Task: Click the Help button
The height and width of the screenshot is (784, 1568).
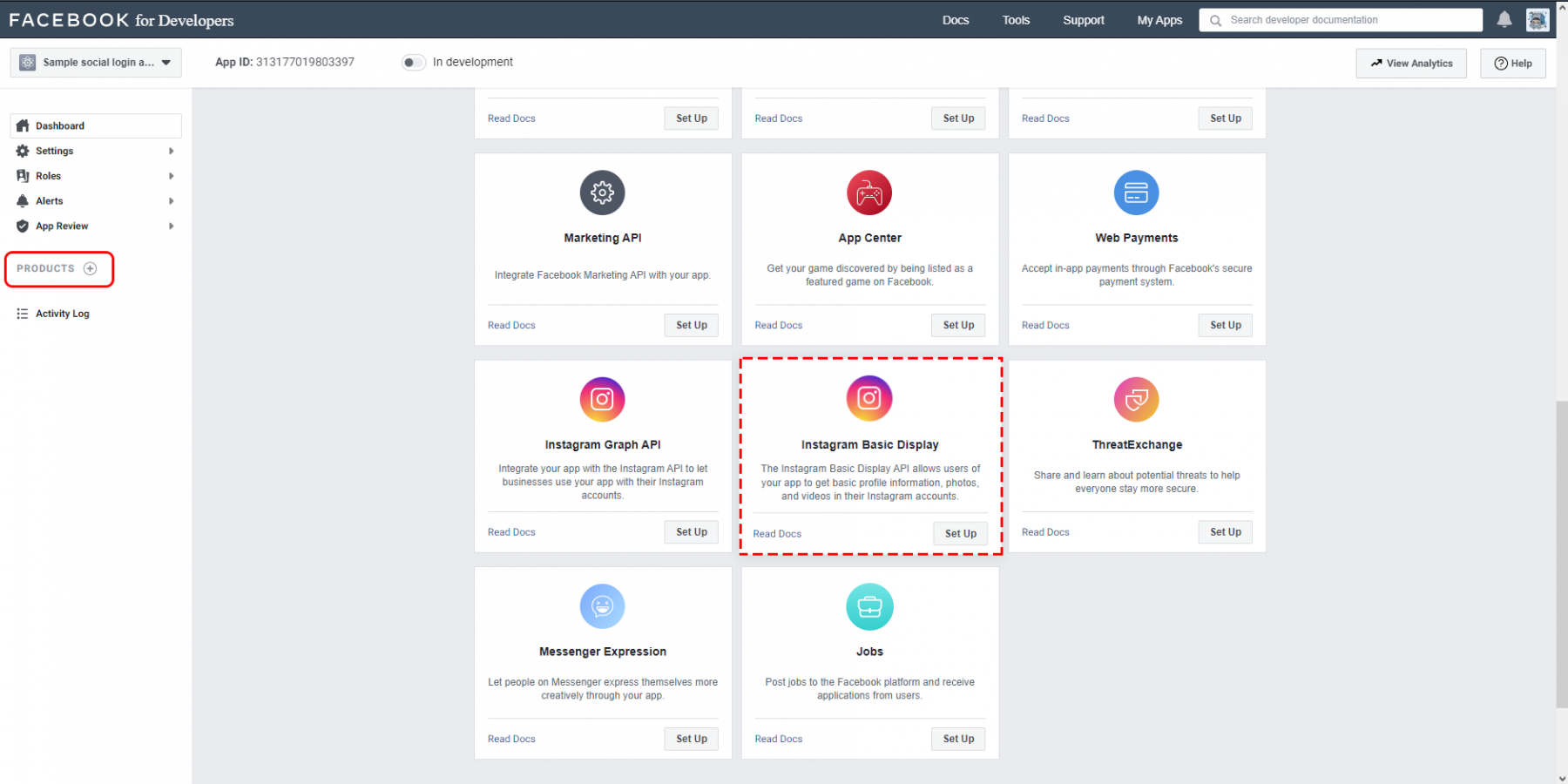Action: click(x=1513, y=64)
